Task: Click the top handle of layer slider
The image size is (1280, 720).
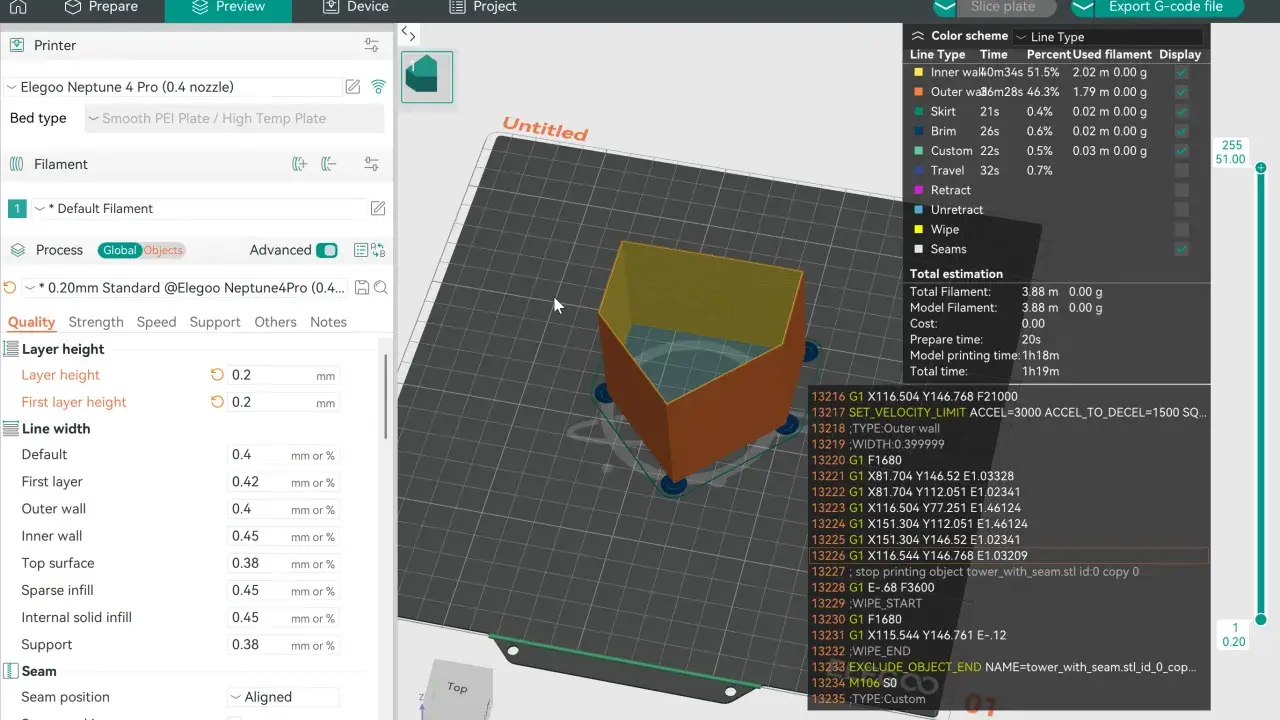Action: [x=1261, y=168]
